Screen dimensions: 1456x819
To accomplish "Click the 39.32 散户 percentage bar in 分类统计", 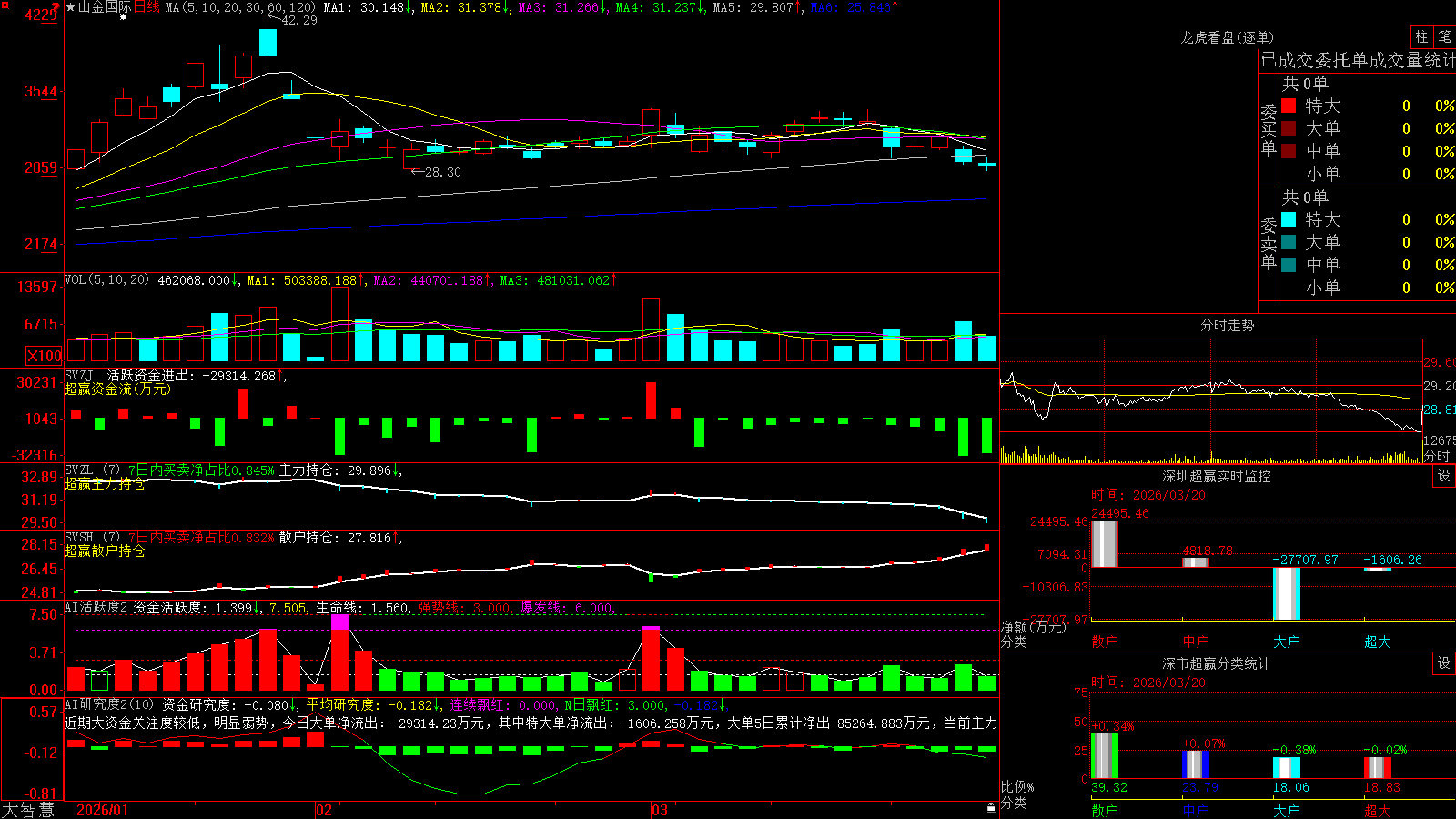I will 1104,756.
